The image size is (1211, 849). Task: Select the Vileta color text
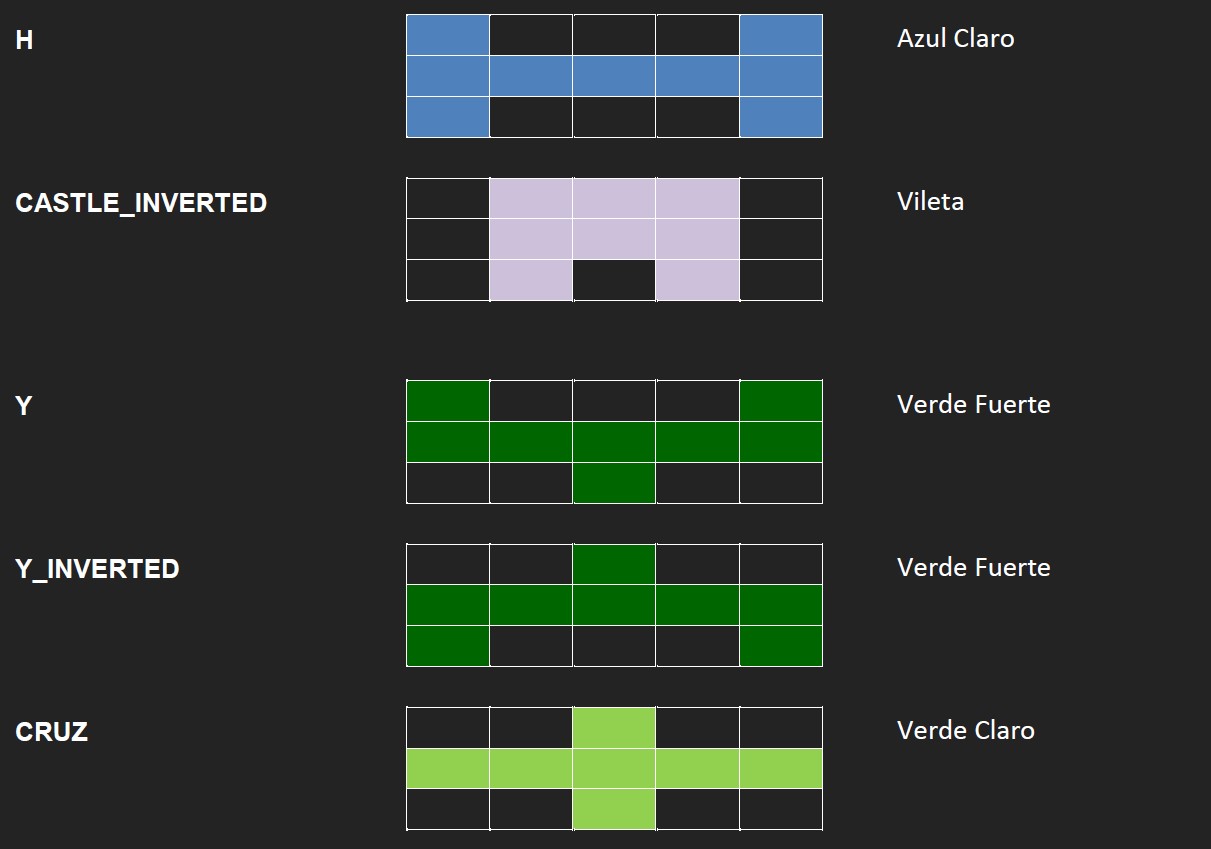tap(930, 201)
